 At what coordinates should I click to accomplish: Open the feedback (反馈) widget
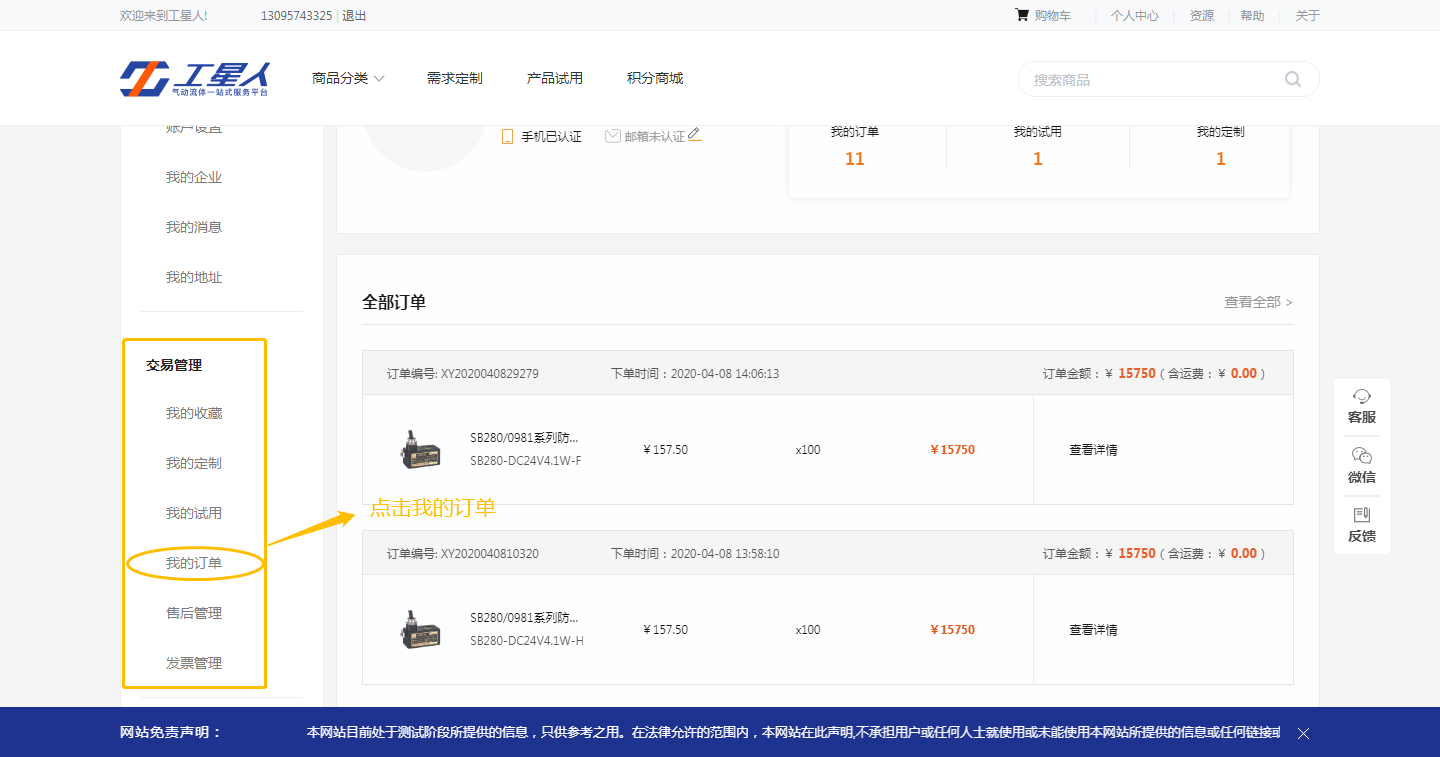pos(1361,525)
